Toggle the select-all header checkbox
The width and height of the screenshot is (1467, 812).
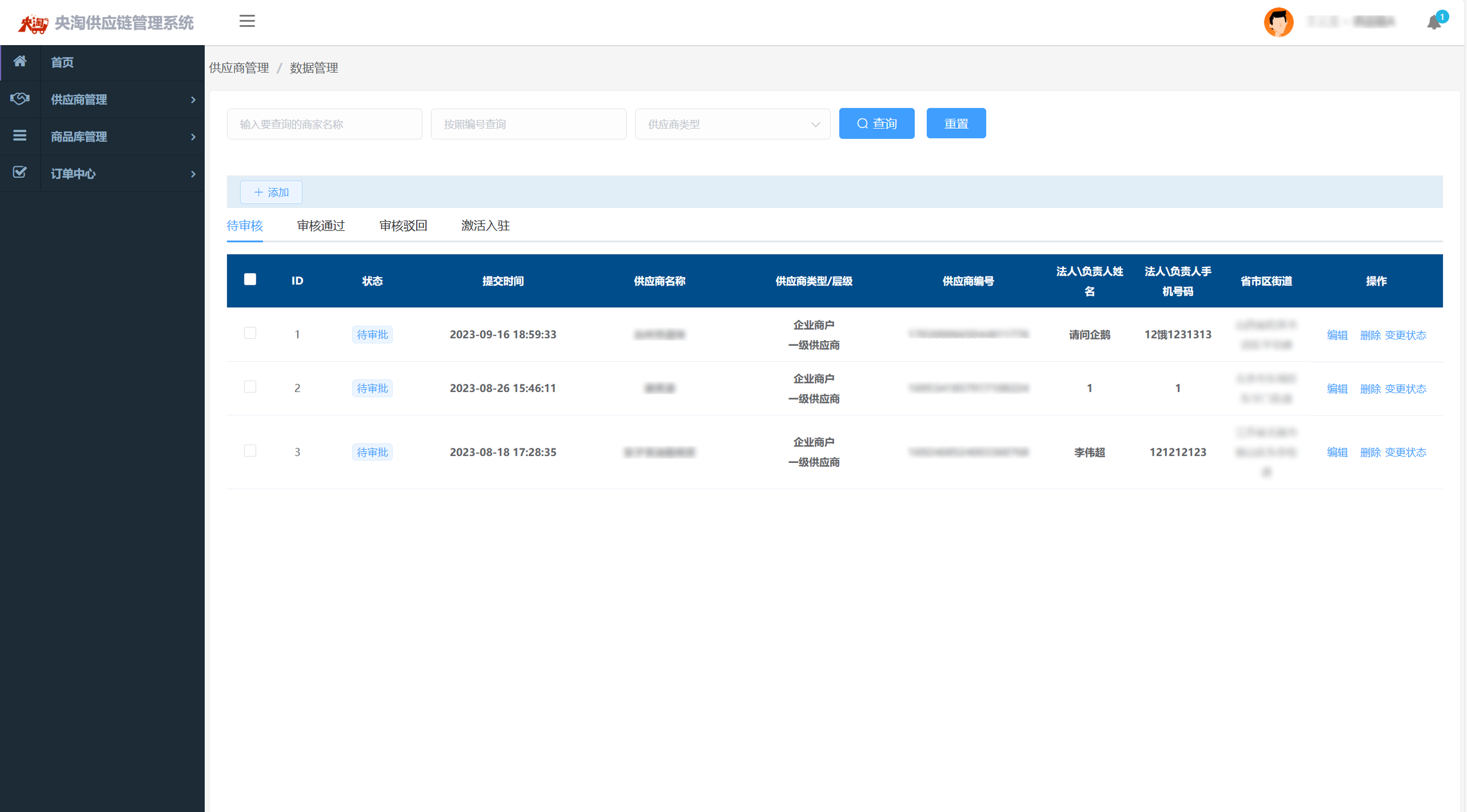[250, 279]
